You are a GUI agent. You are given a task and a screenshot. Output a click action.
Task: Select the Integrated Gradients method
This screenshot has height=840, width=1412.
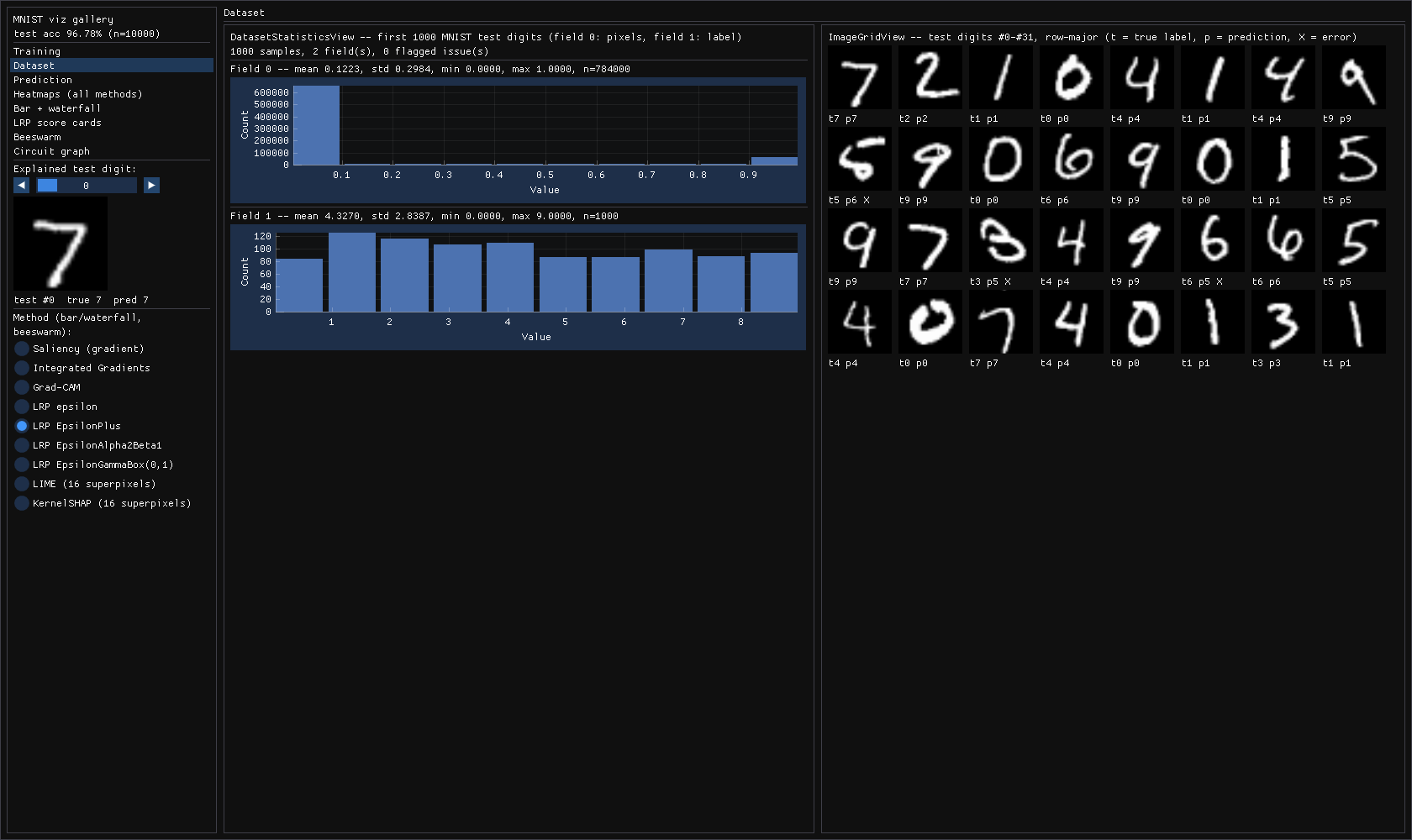click(82, 368)
